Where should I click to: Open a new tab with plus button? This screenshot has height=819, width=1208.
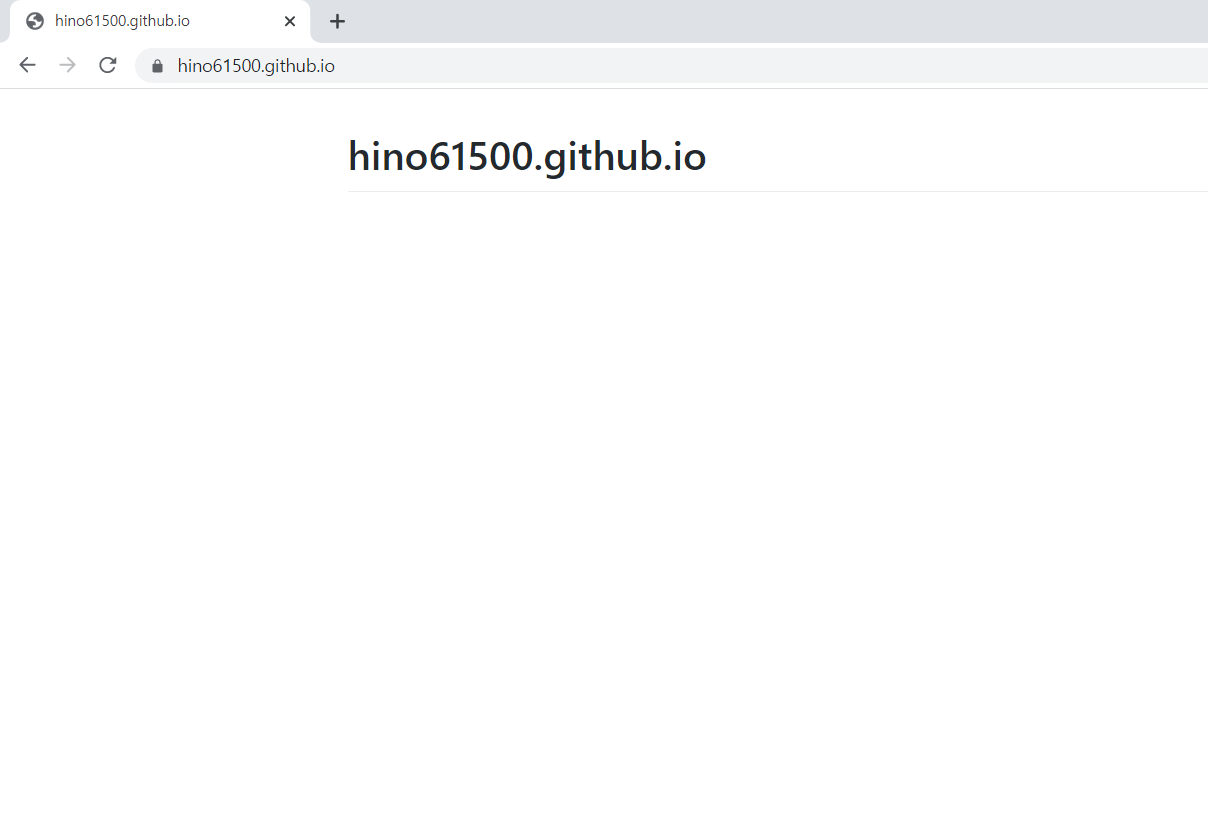(x=338, y=21)
